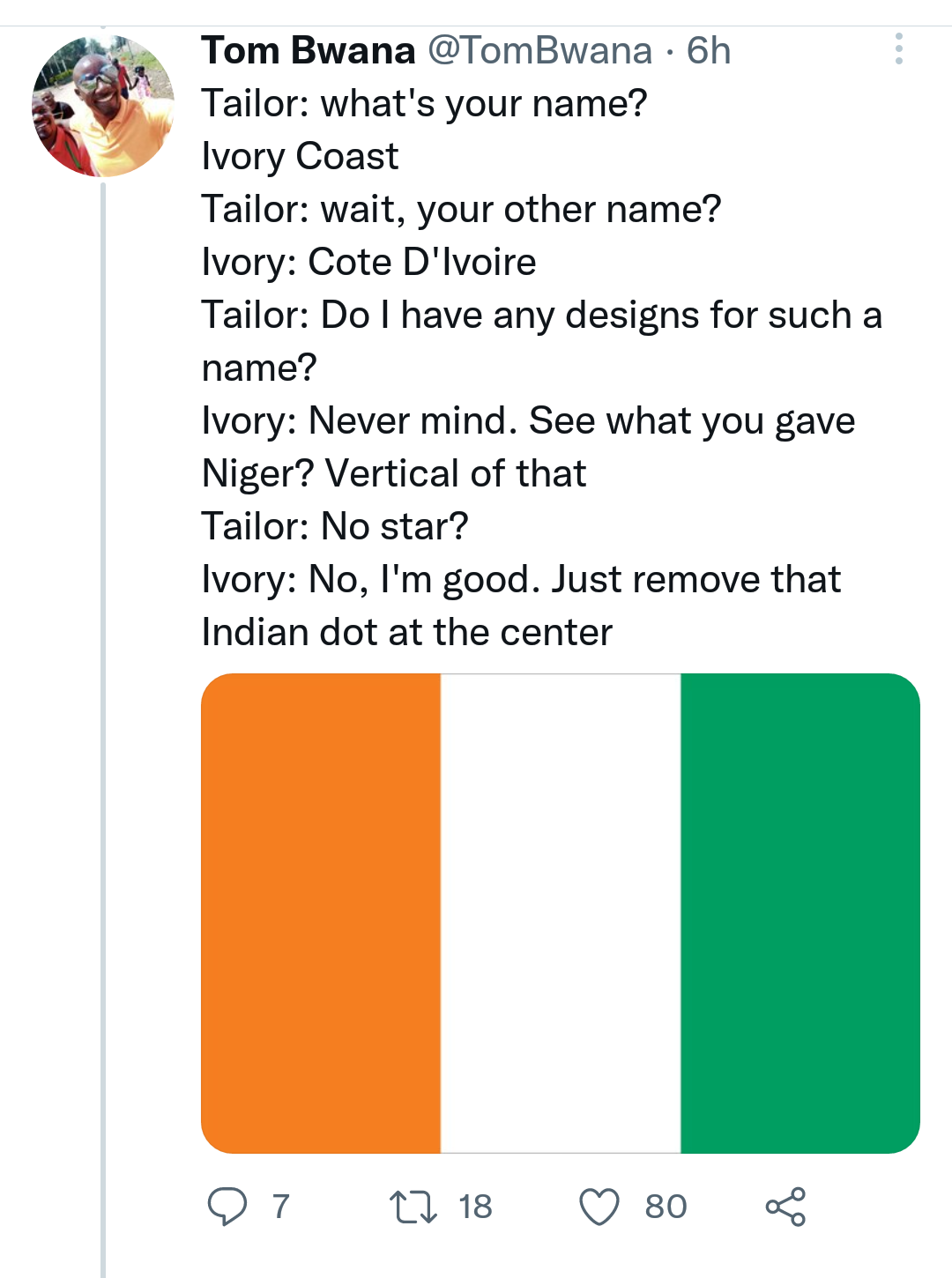952x1278 pixels.
Task: Open the 6h timestamp link
Action: point(709,51)
